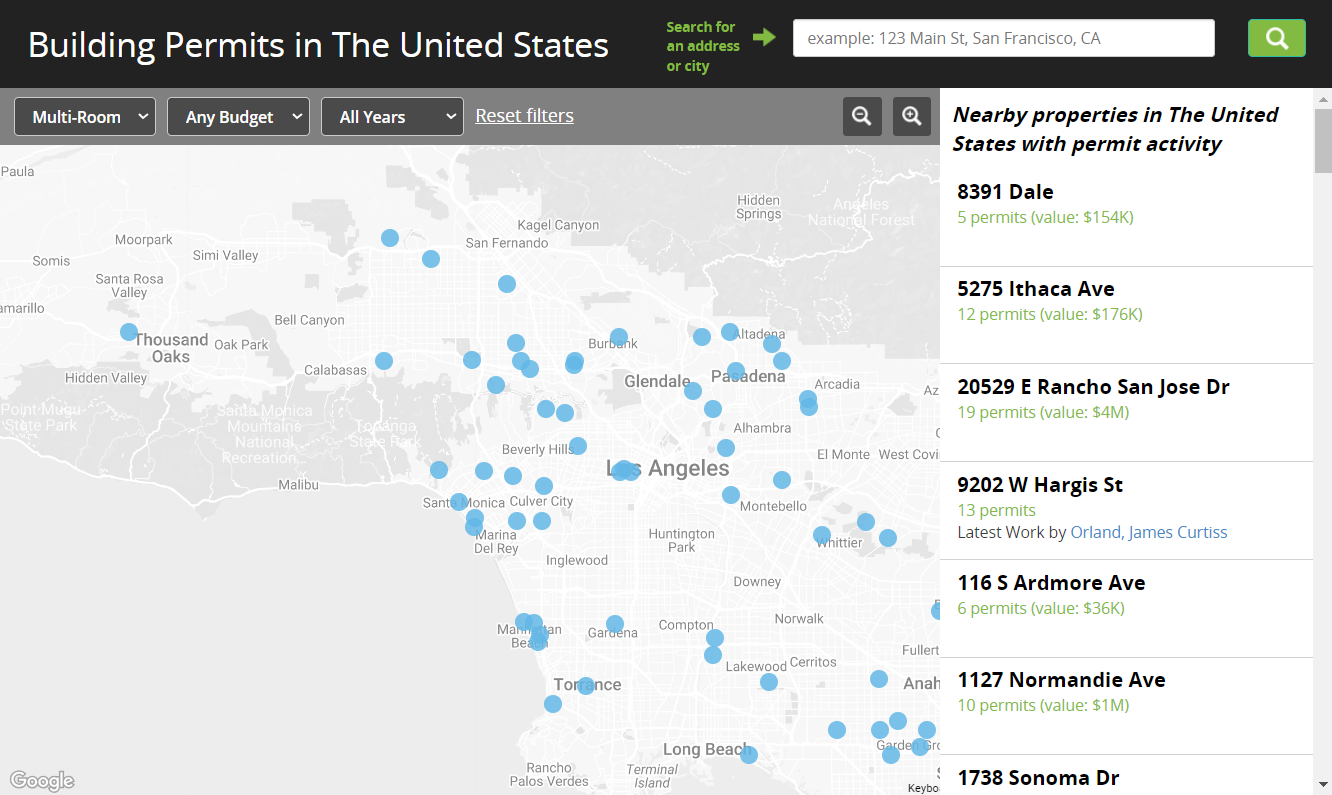
Task: Open the Any Budget dropdown
Action: (238, 116)
